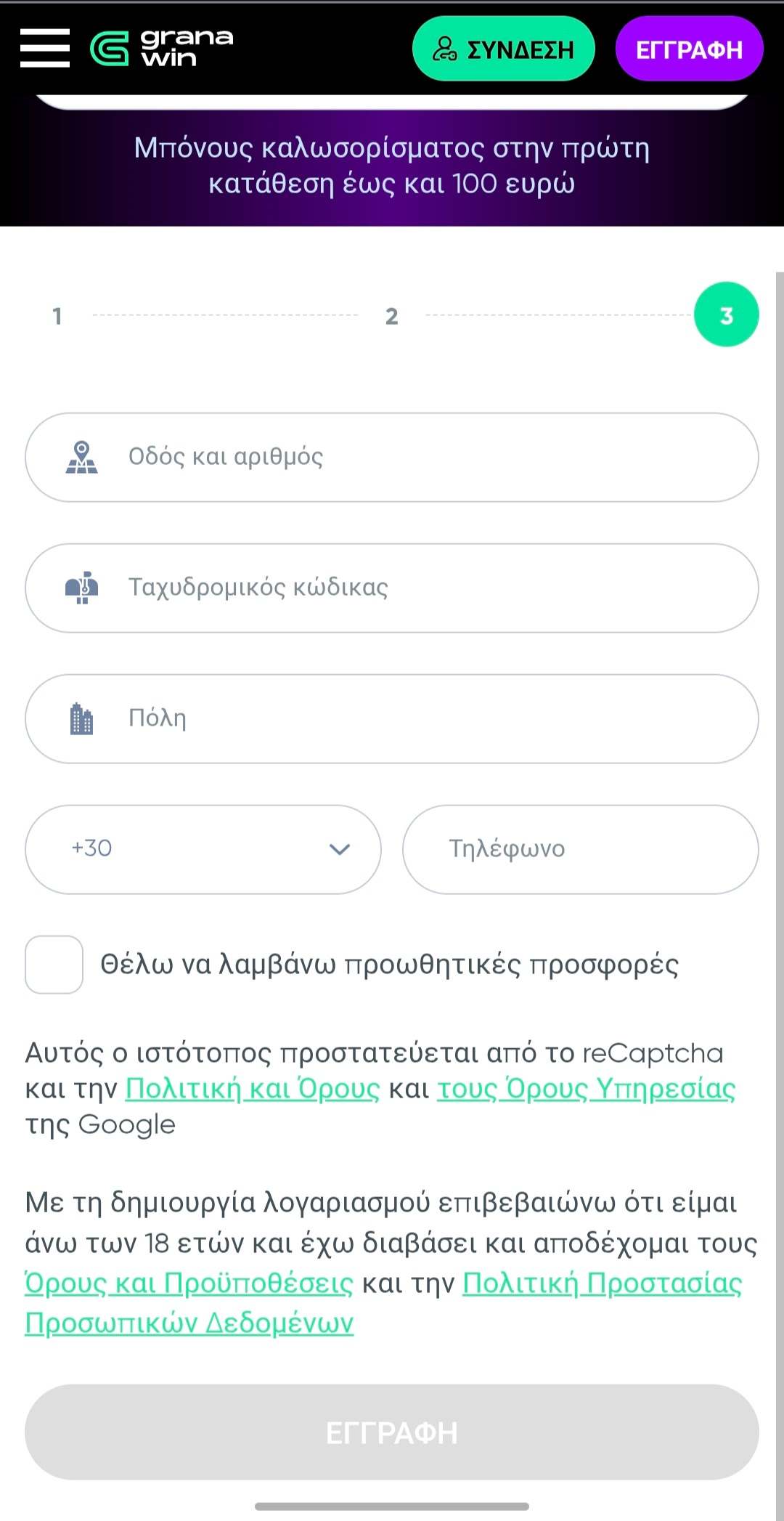Enable promotional offers checkbox
The height and width of the screenshot is (1521, 784).
tap(54, 965)
